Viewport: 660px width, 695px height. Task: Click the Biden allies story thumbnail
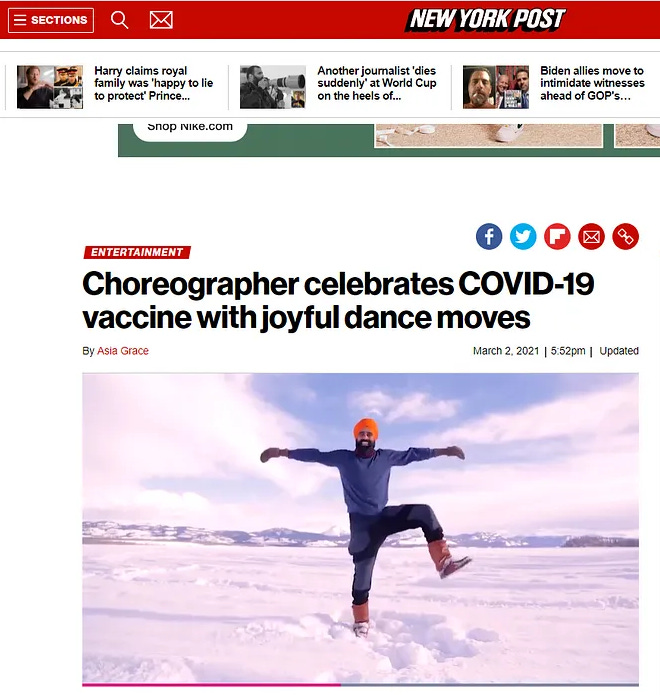click(x=496, y=87)
